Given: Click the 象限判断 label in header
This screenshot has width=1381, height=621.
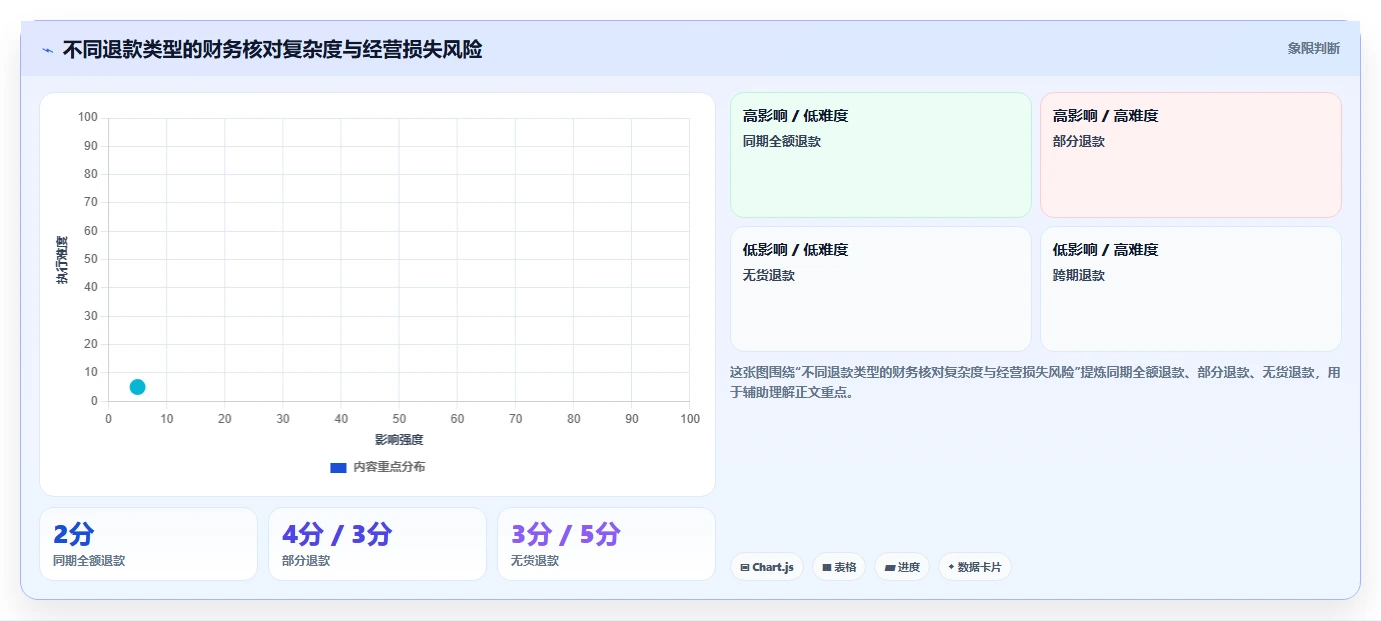Looking at the screenshot, I should click(x=1313, y=48).
